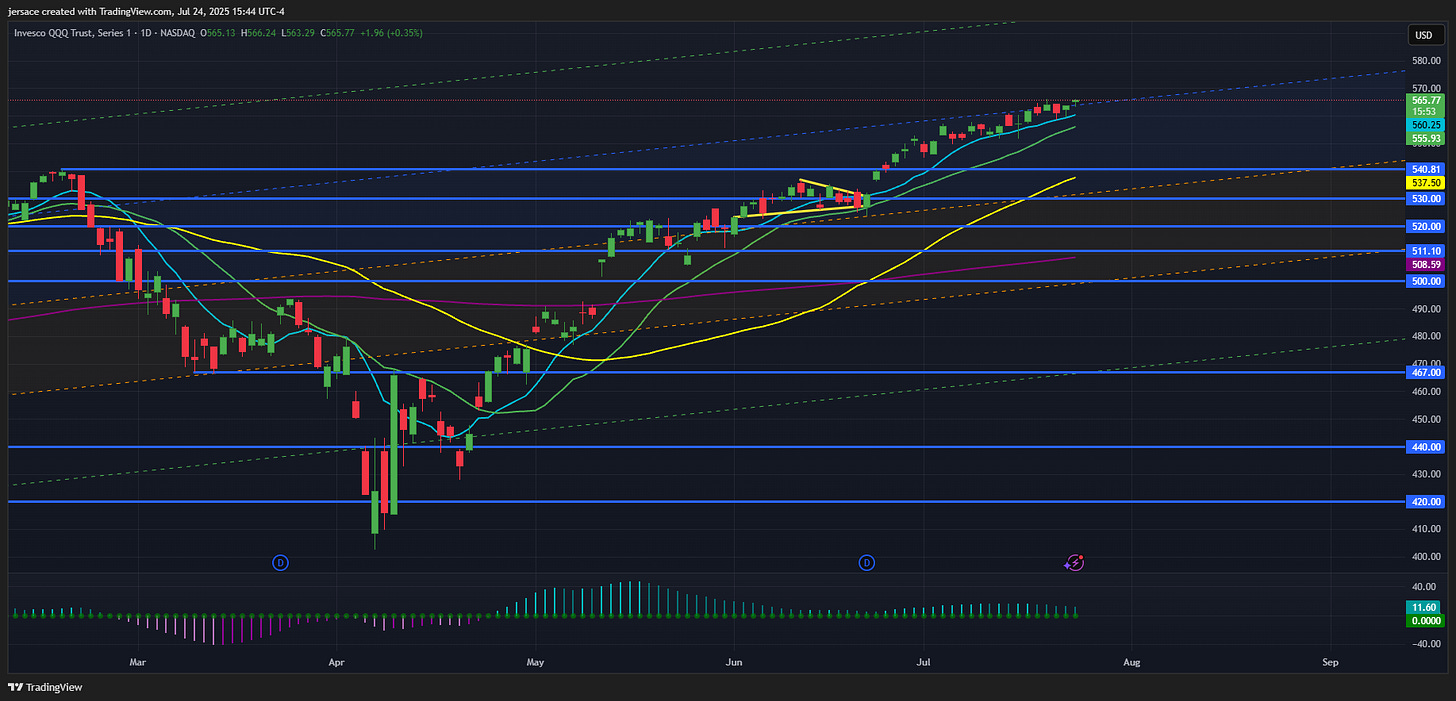Click the 570.00 price axis value
1456x701 pixels.
coord(1426,88)
